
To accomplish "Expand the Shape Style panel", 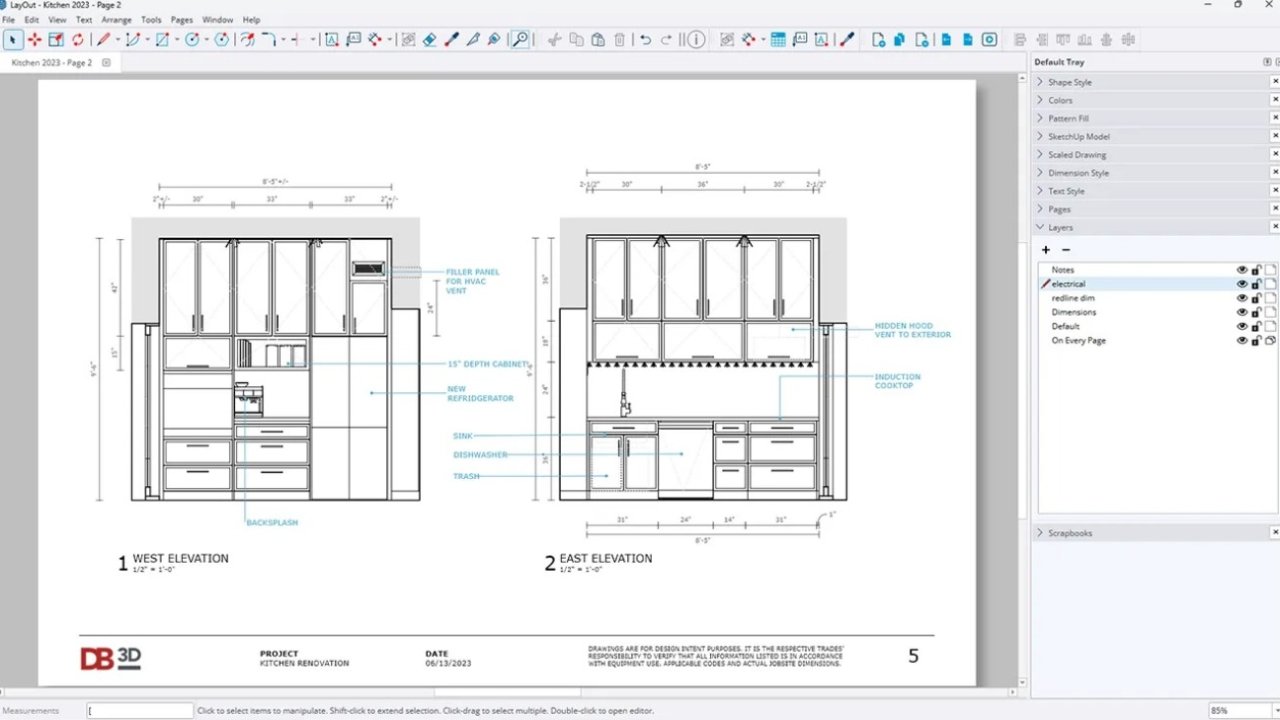I will (x=1041, y=81).
